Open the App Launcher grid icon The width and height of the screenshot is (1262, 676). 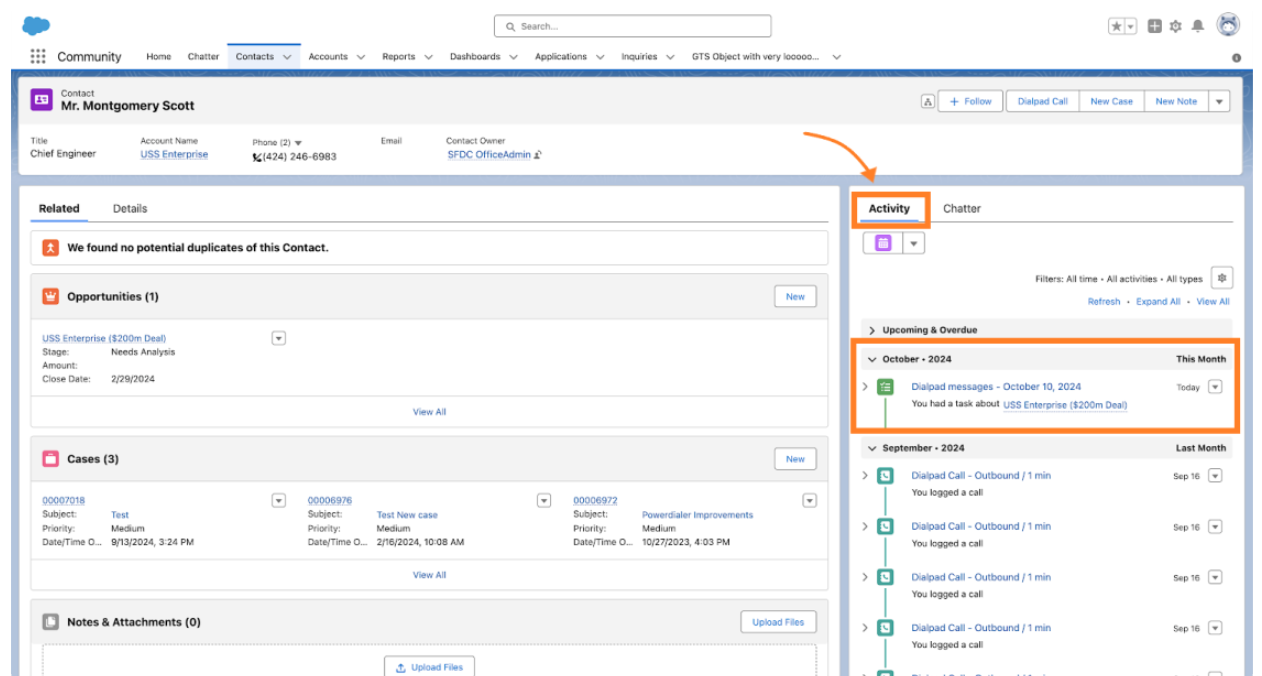(38, 56)
